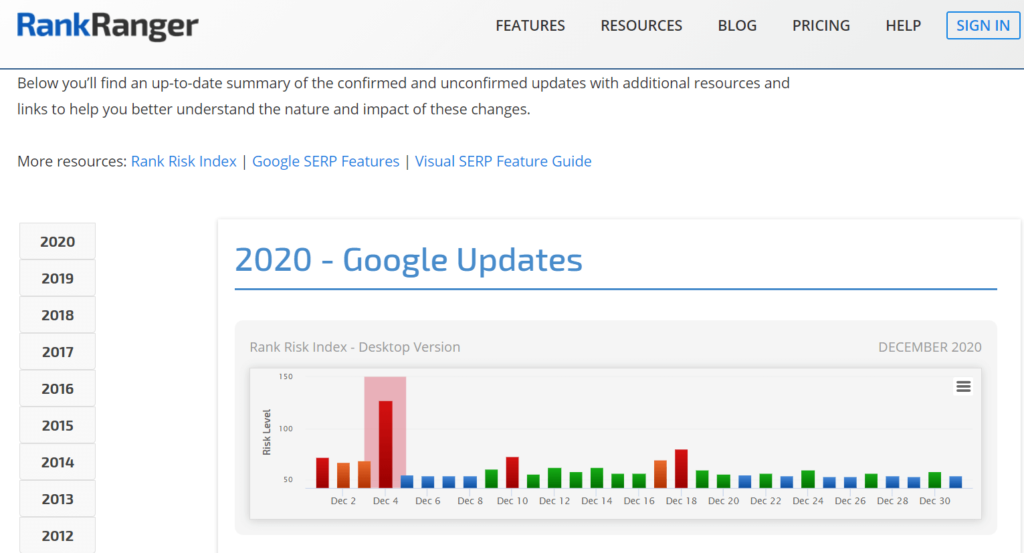Open the Google SERP Features link

pos(325,161)
